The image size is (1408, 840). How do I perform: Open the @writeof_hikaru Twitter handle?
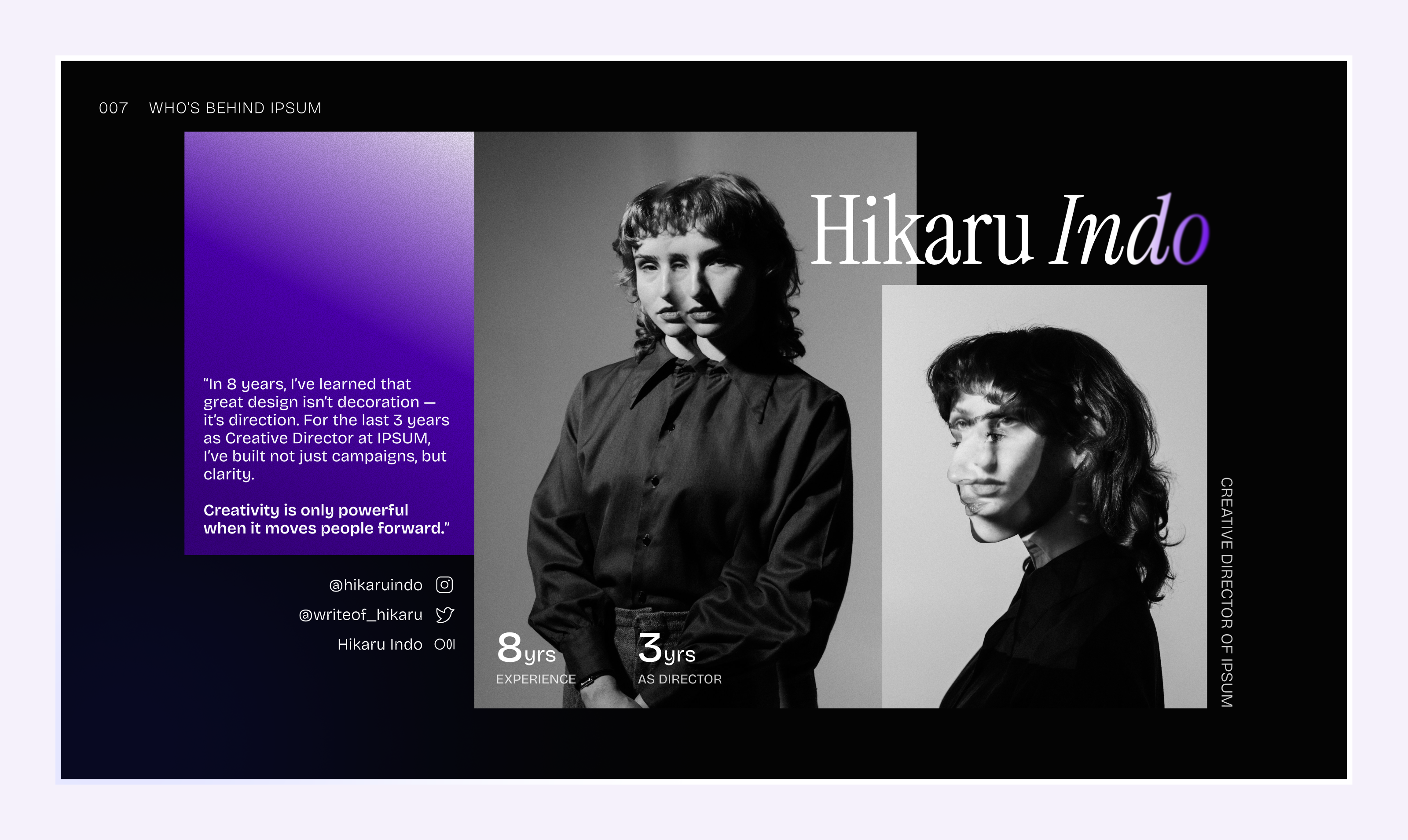361,615
